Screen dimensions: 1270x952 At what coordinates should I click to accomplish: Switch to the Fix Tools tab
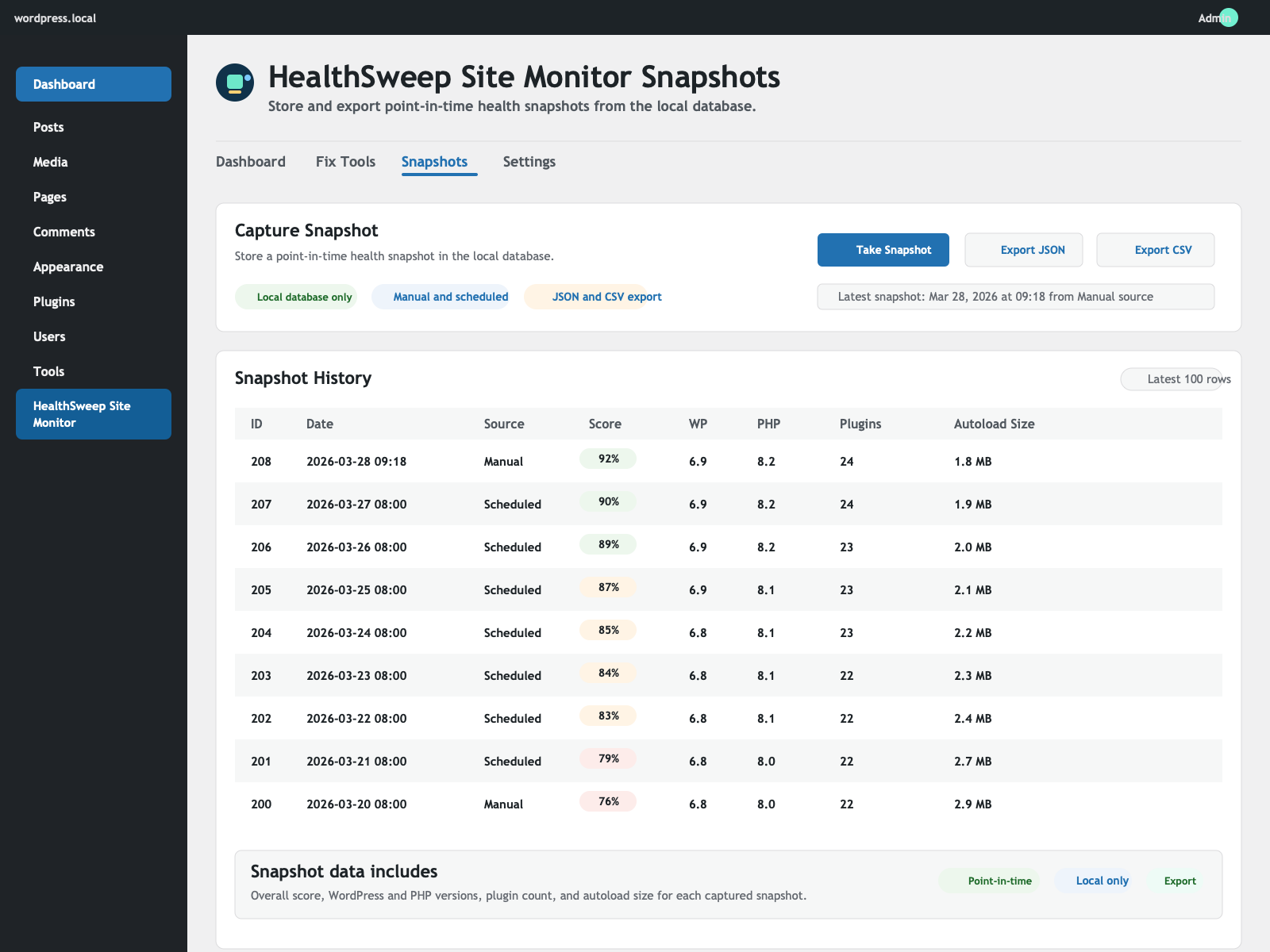(345, 162)
